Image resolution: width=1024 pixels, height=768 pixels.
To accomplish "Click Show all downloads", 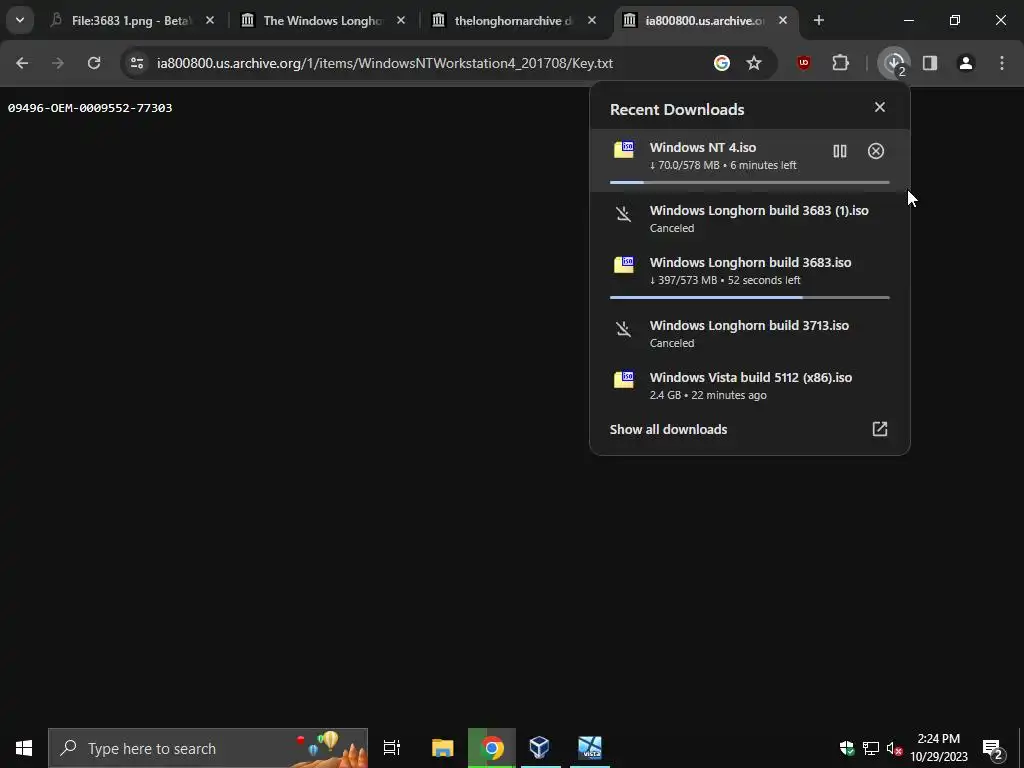I will click(668, 430).
